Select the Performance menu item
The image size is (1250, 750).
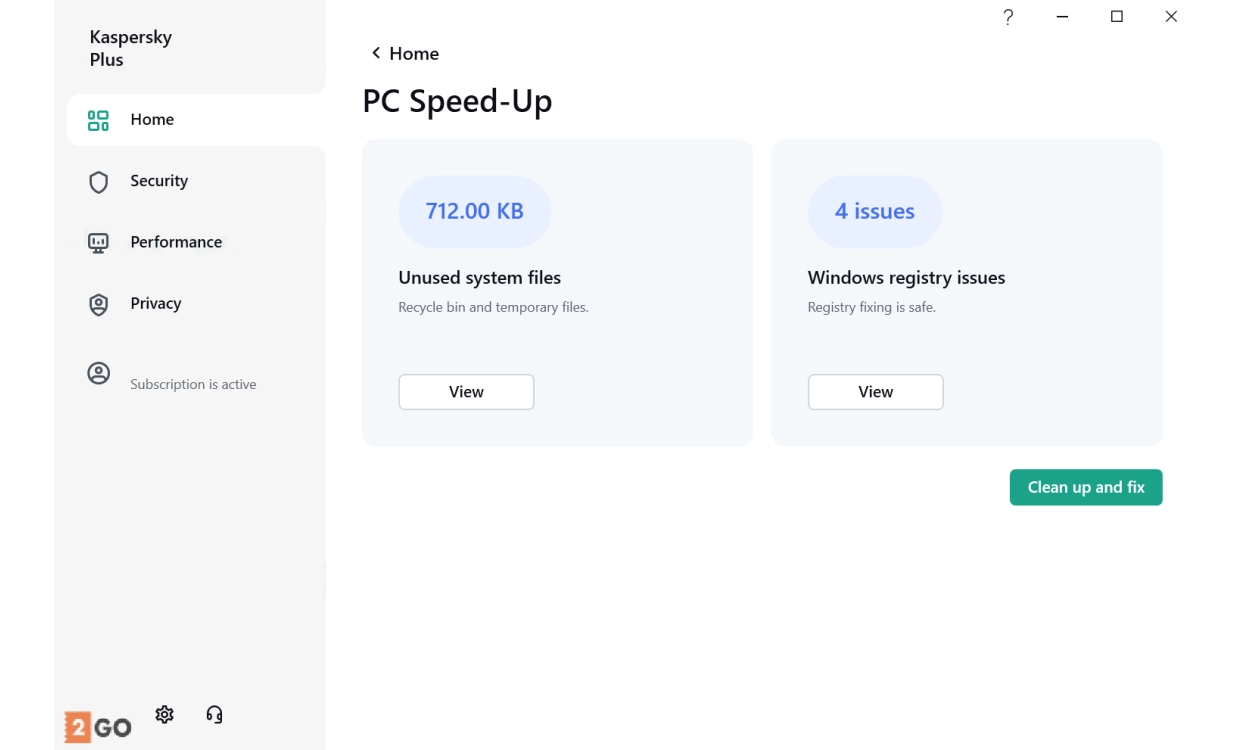tap(176, 242)
